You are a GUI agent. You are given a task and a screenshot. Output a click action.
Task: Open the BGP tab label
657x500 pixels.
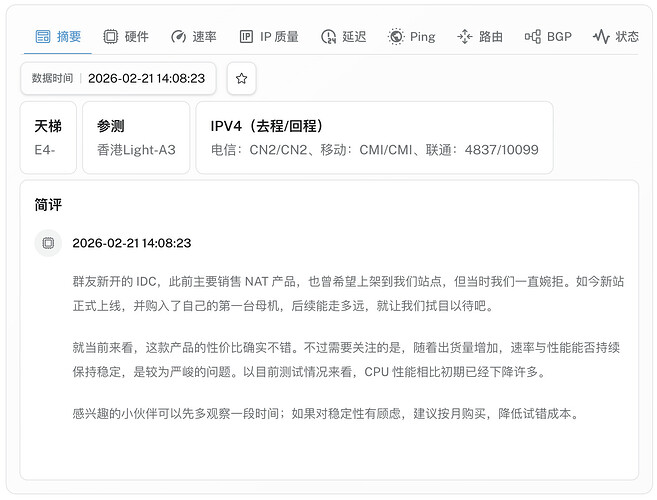coord(559,36)
